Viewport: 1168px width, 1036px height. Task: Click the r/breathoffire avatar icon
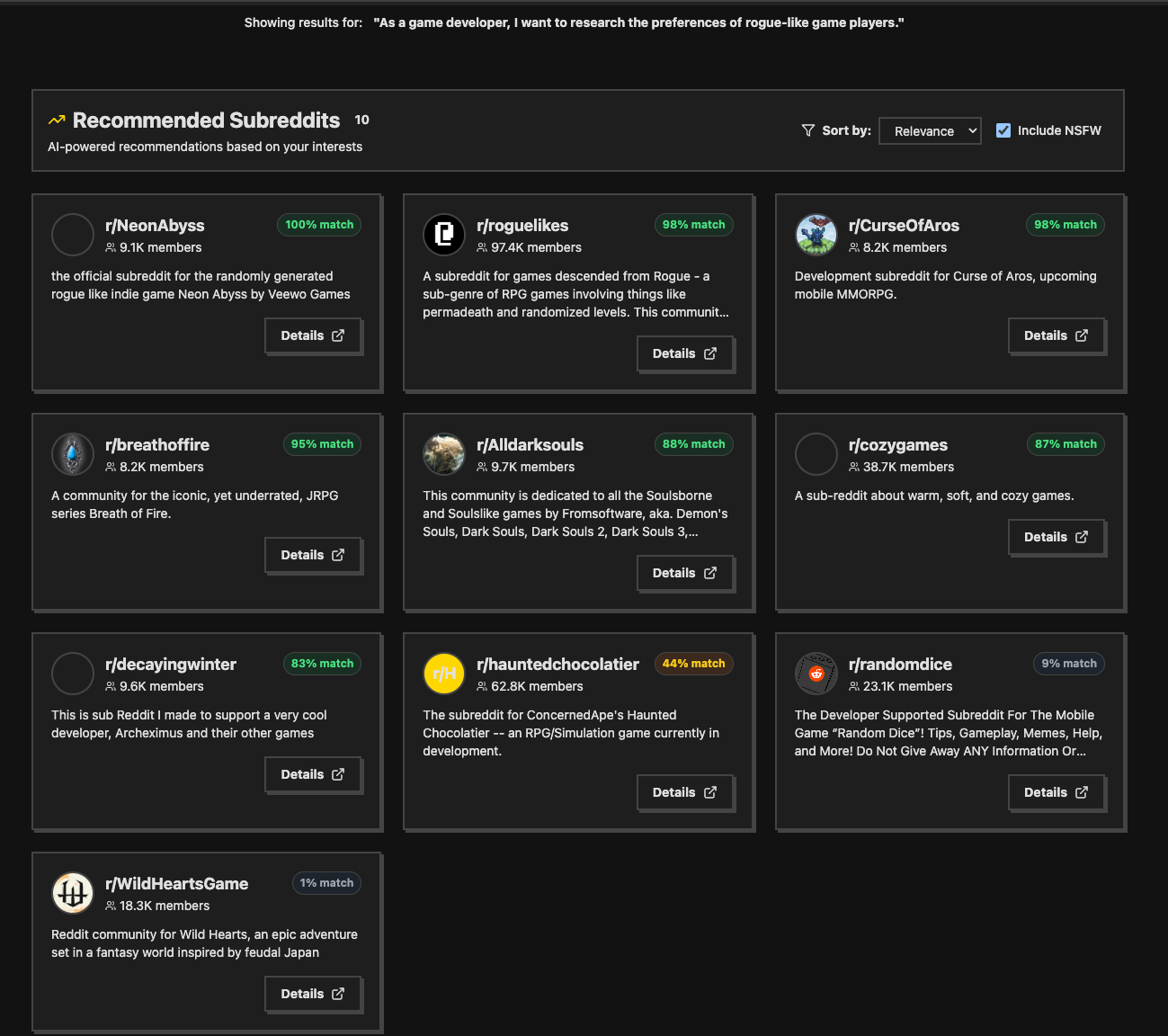(73, 454)
